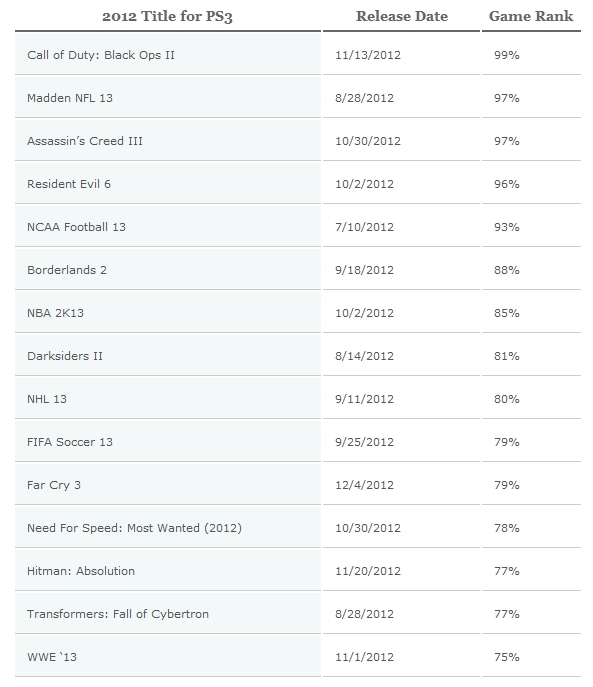Click the 'Game Rank' column header

[x=531, y=16]
